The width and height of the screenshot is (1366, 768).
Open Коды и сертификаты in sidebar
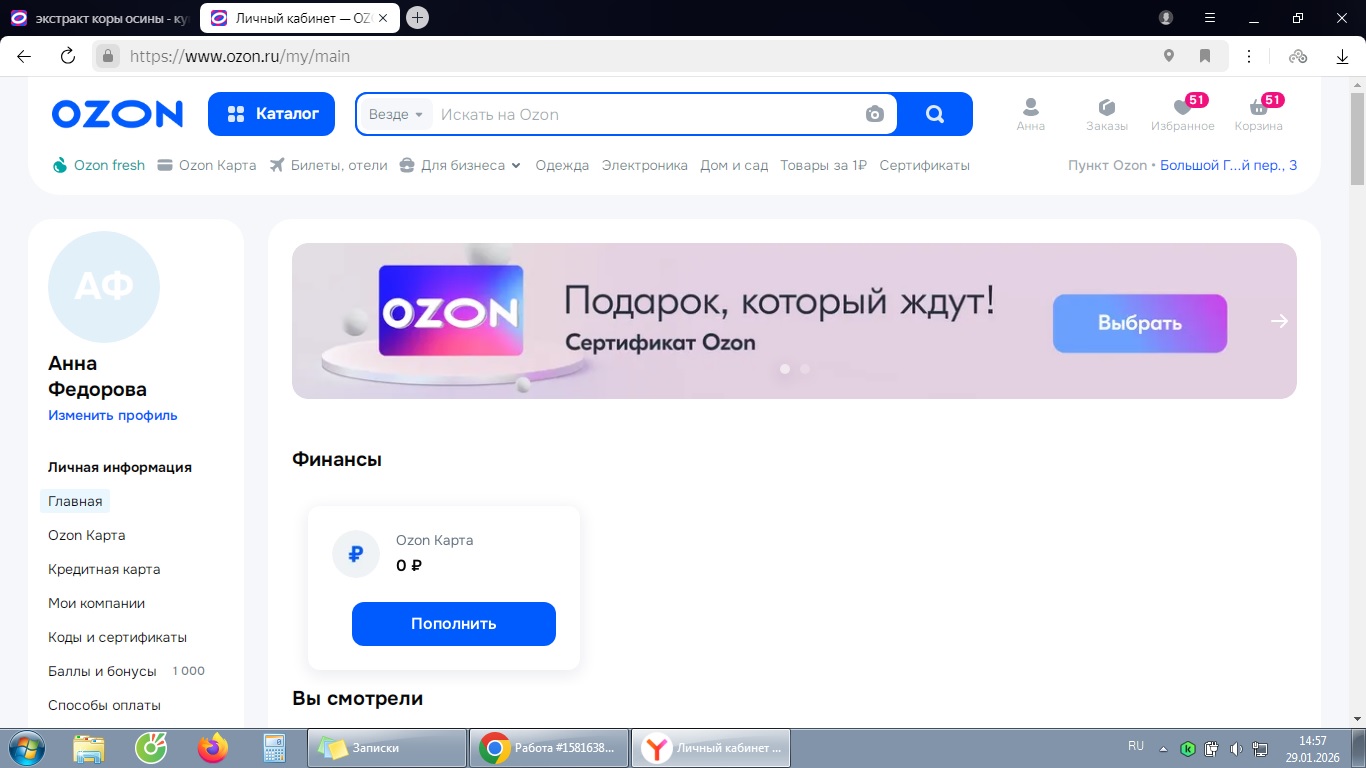tap(118, 637)
